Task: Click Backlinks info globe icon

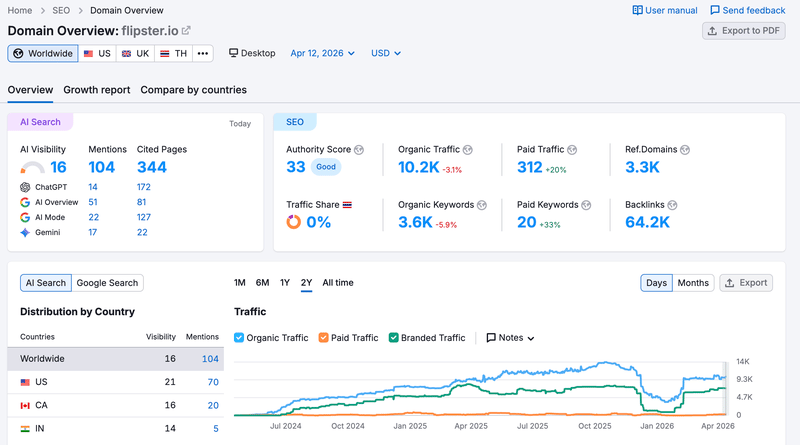Action: 672,205
